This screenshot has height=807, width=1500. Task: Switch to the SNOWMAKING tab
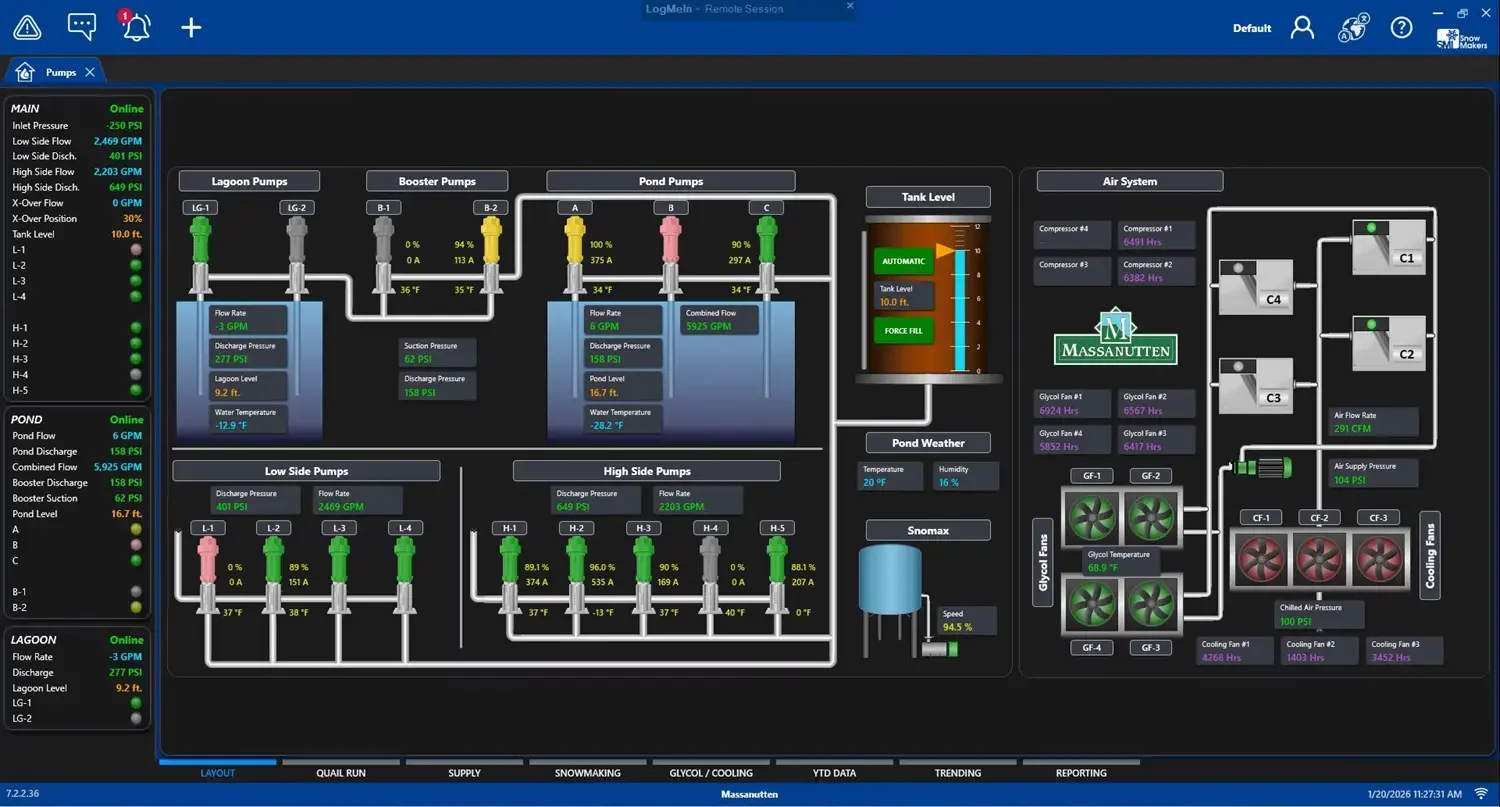click(x=588, y=772)
